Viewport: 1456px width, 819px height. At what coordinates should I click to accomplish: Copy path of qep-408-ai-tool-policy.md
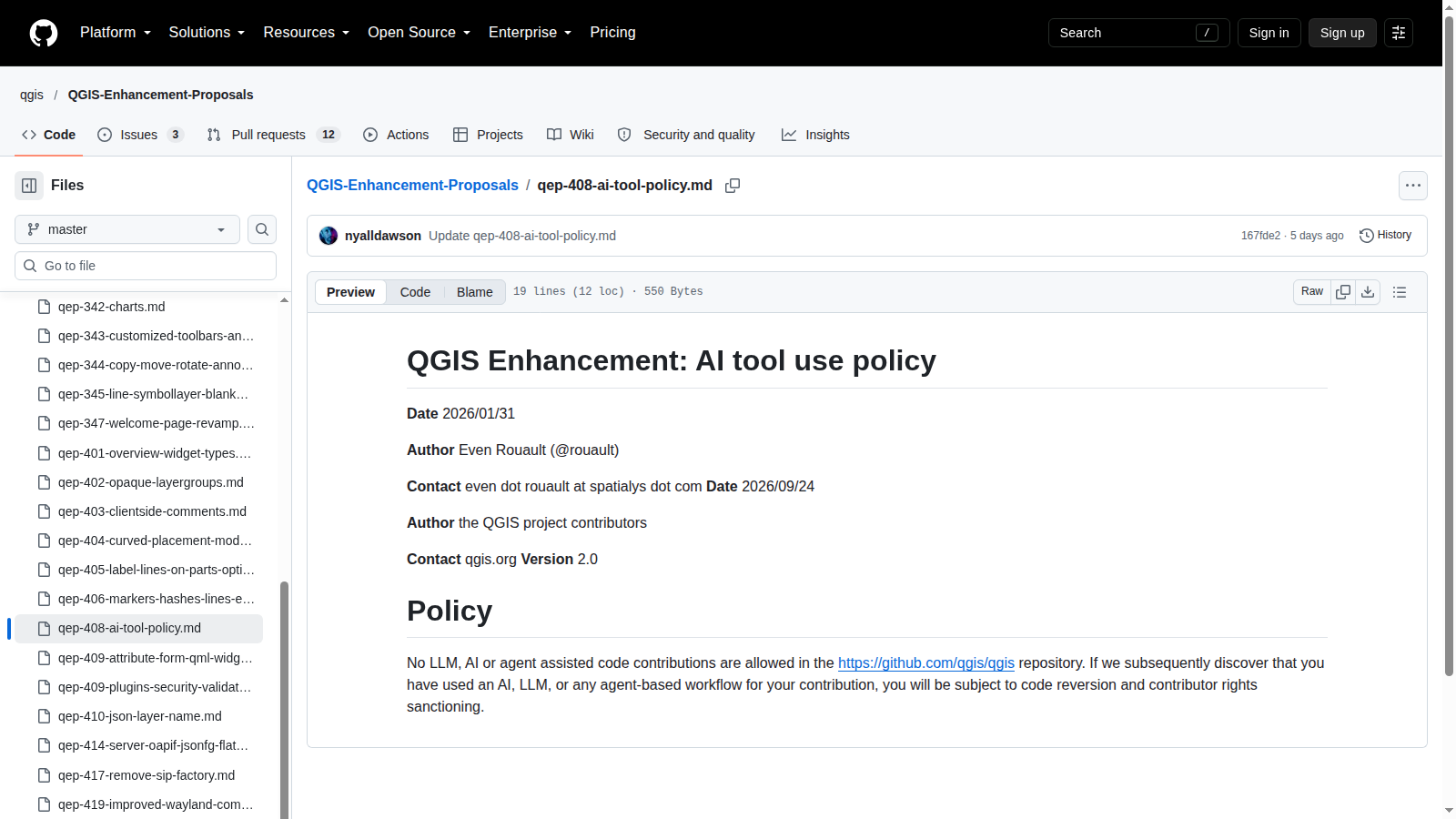pos(733,186)
